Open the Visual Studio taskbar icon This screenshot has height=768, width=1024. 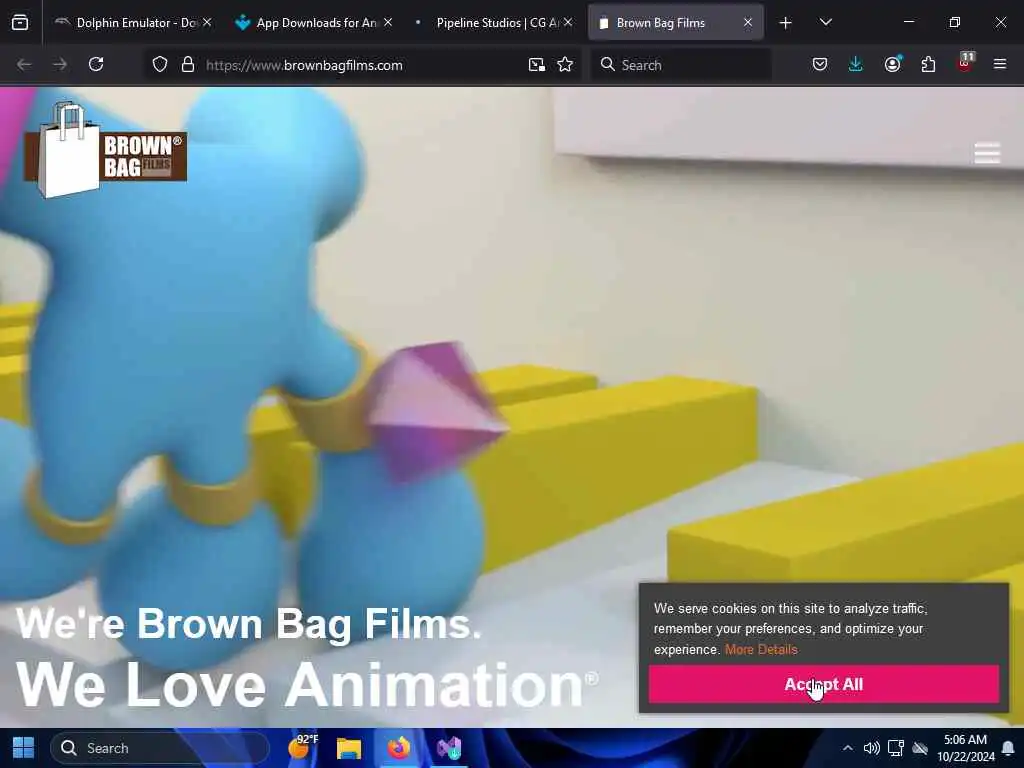click(449, 748)
